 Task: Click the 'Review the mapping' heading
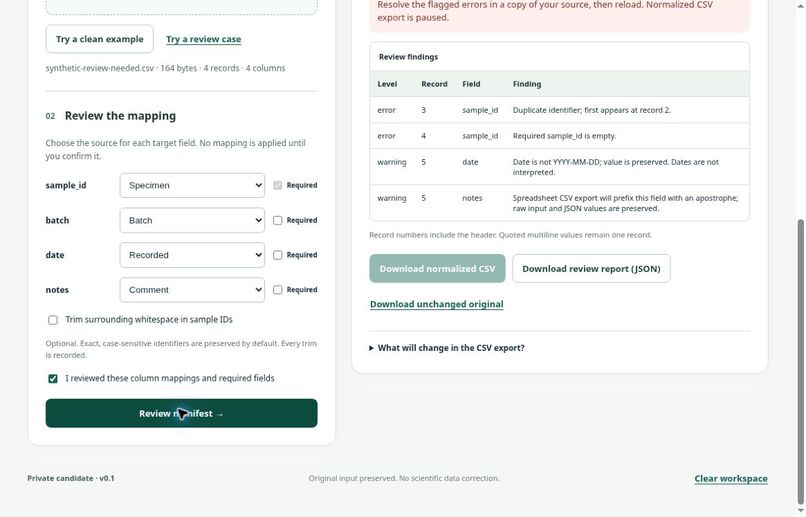click(x=120, y=116)
